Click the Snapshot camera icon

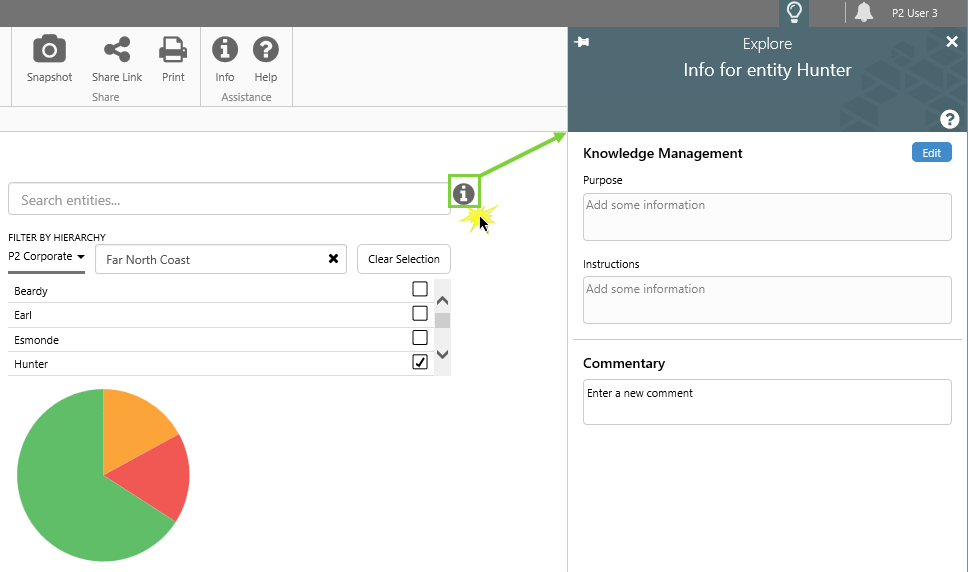tap(49, 50)
